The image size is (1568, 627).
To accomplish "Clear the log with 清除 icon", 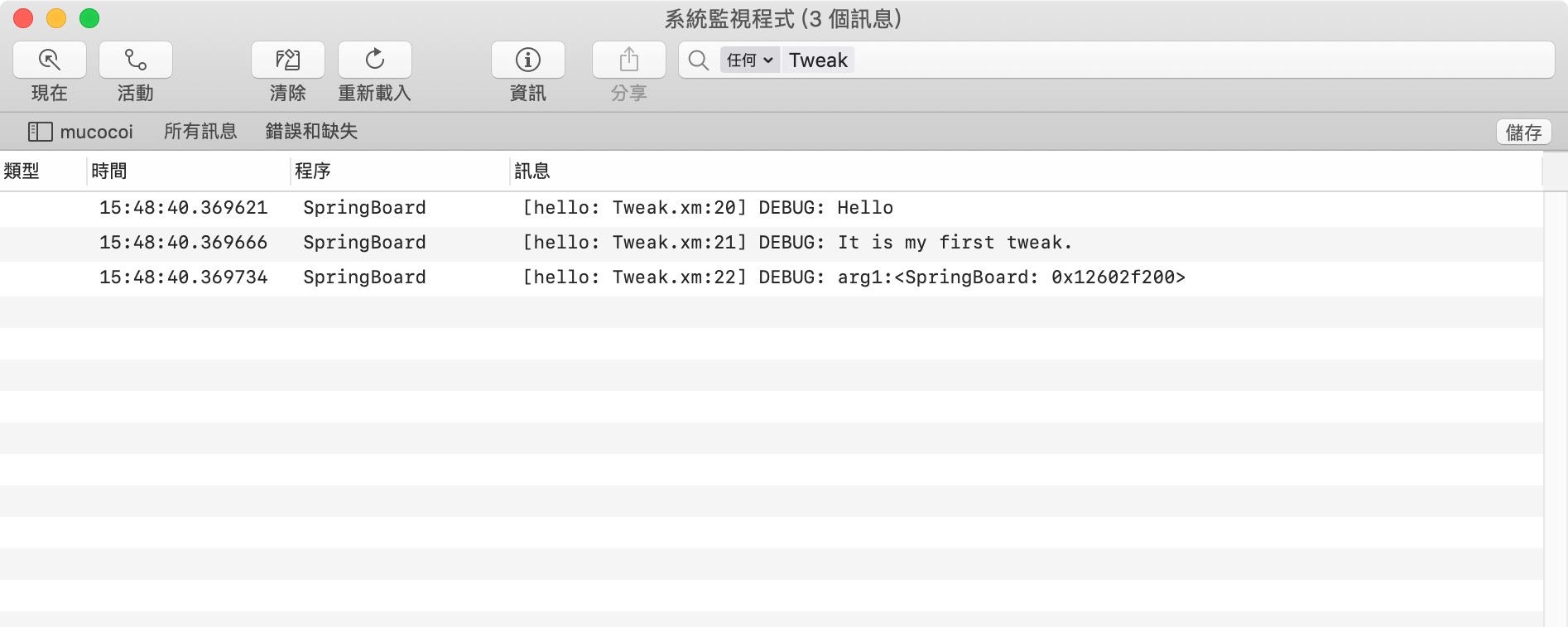I will click(288, 60).
